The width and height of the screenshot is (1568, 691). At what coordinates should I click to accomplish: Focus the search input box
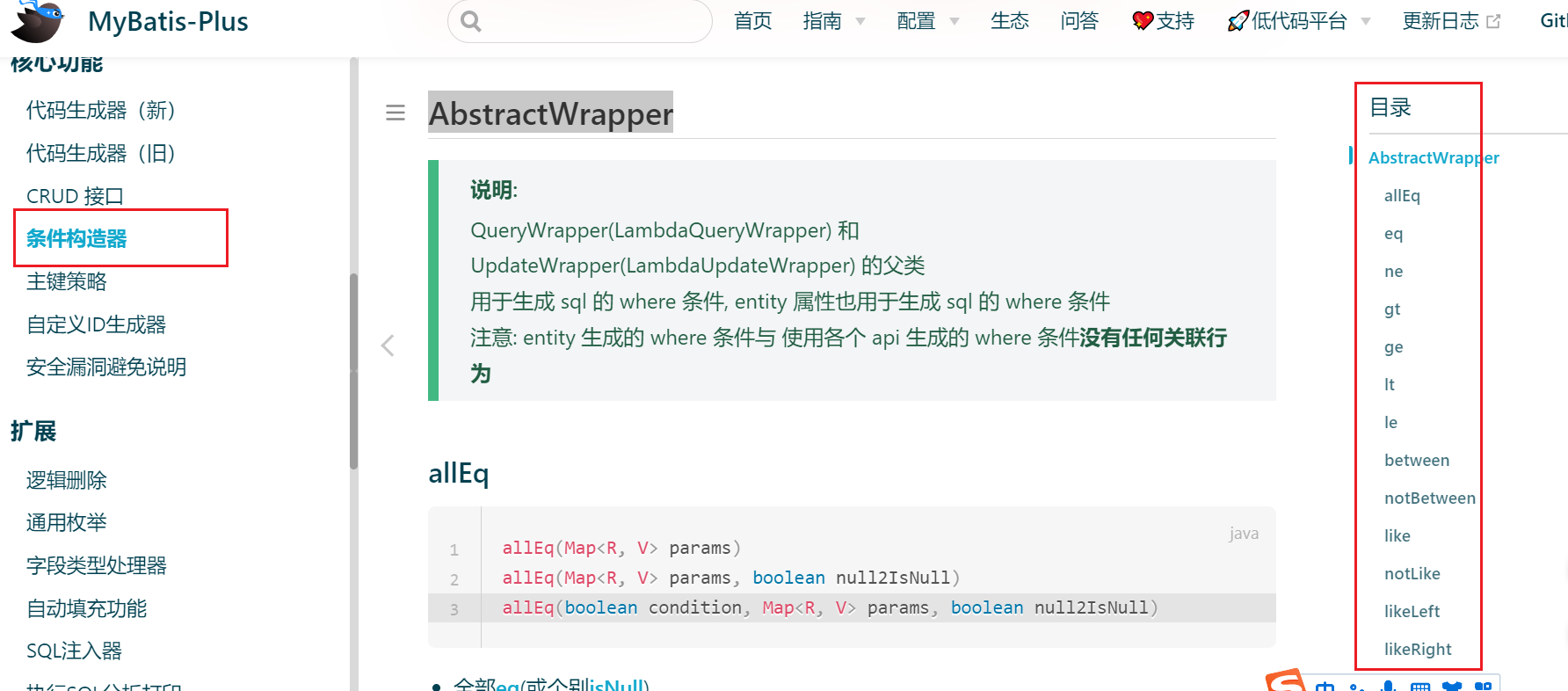tap(580, 21)
